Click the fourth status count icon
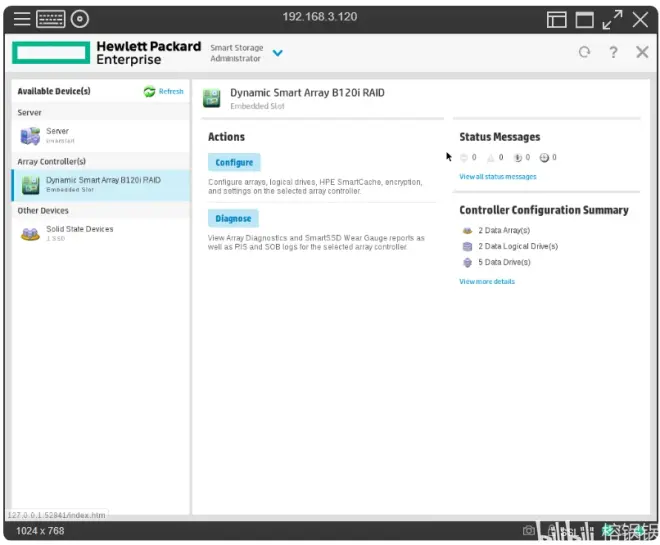Screen dimensions: 660x545 click(x=544, y=158)
